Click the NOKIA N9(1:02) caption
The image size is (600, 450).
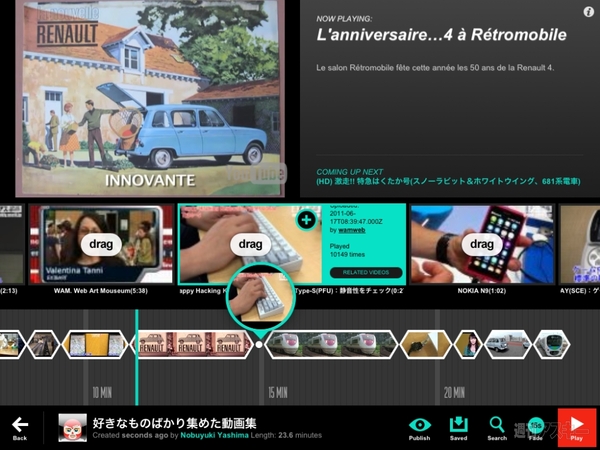pos(482,291)
